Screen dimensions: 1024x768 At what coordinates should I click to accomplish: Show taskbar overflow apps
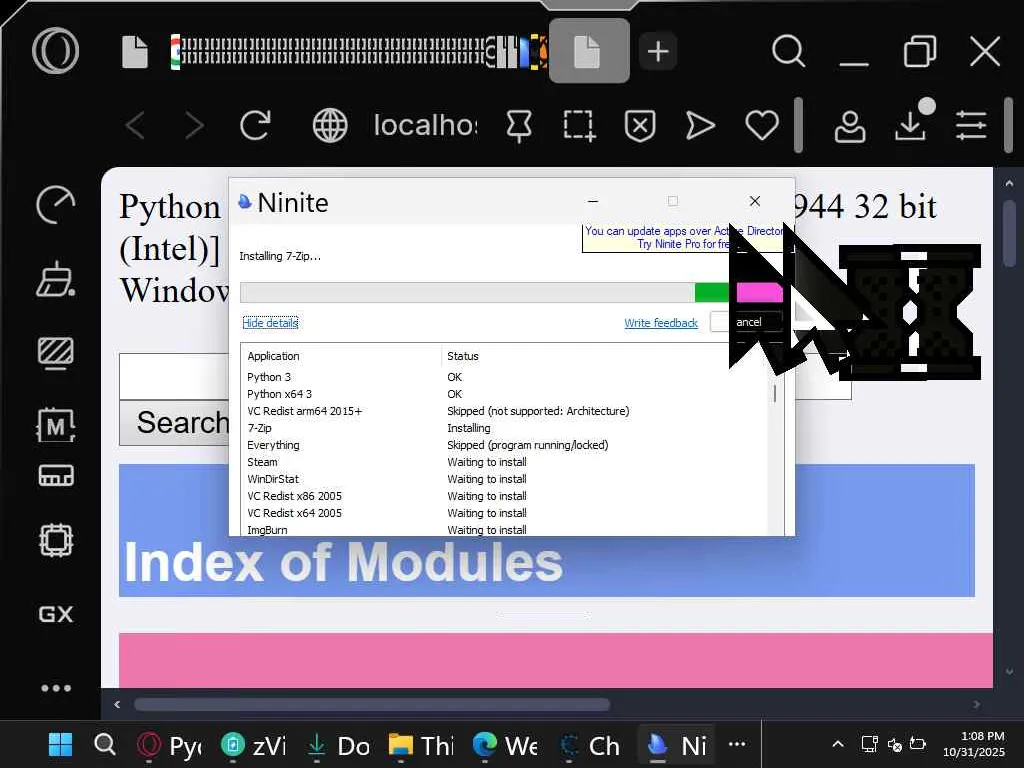(737, 744)
